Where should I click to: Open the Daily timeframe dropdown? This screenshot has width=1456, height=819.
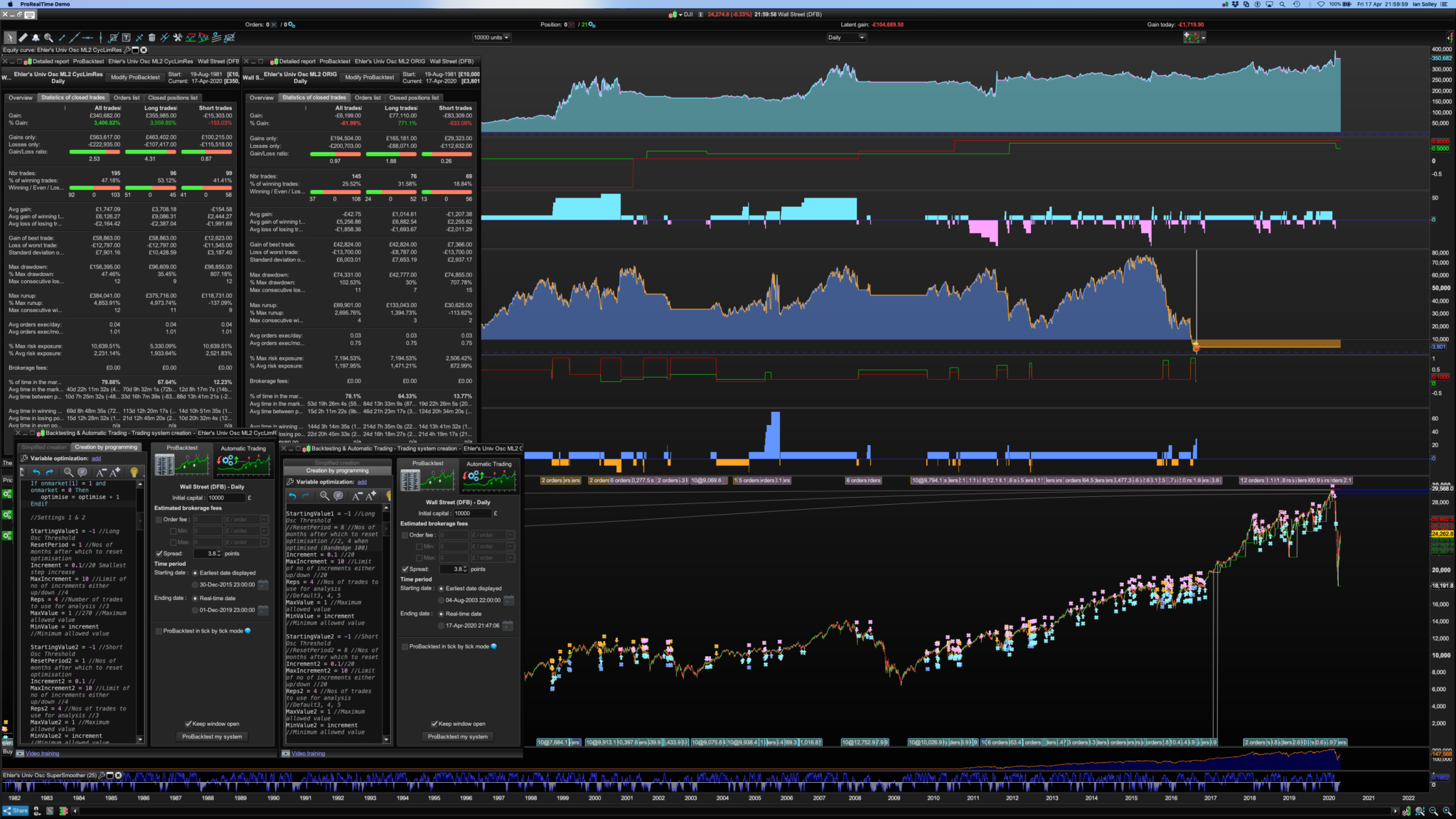tap(846, 38)
